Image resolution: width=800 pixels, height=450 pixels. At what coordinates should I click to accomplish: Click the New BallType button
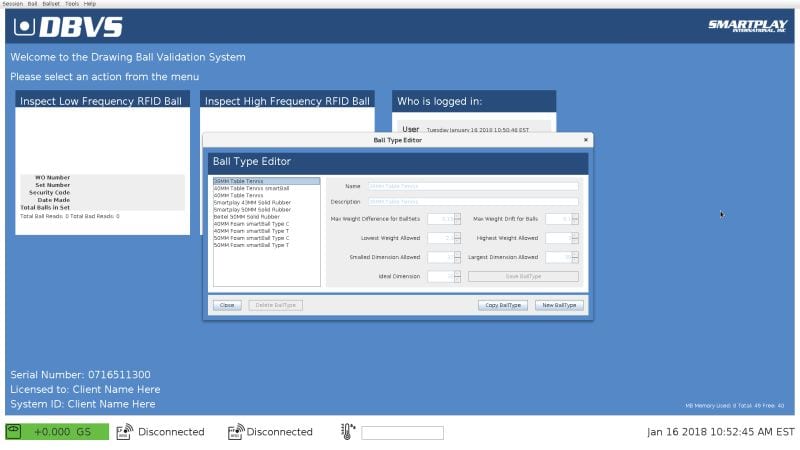click(559, 305)
